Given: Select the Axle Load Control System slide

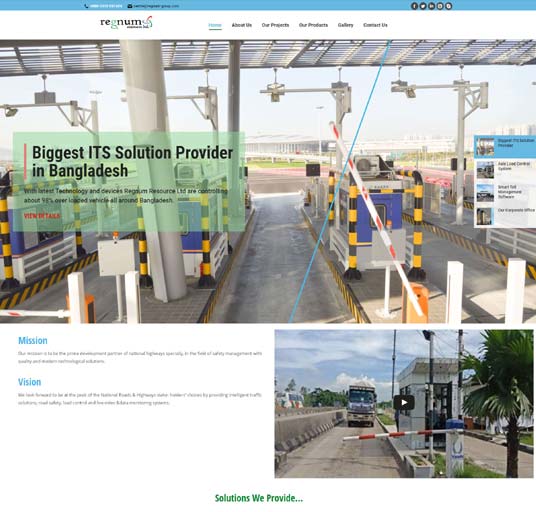Looking at the screenshot, I should point(505,170).
